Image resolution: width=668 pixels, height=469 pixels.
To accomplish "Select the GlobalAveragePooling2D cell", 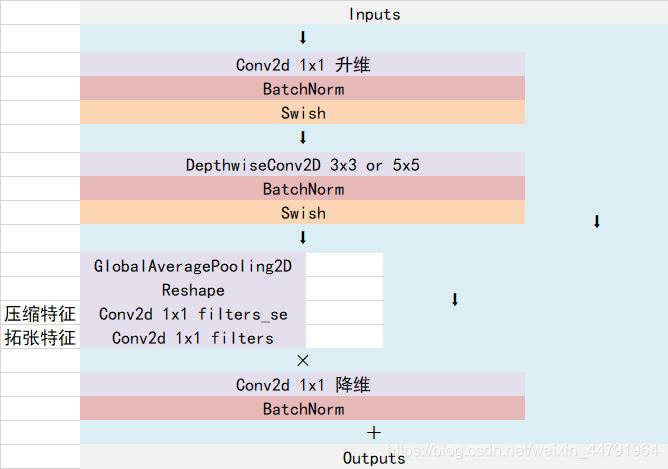I will pyautogui.click(x=193, y=265).
